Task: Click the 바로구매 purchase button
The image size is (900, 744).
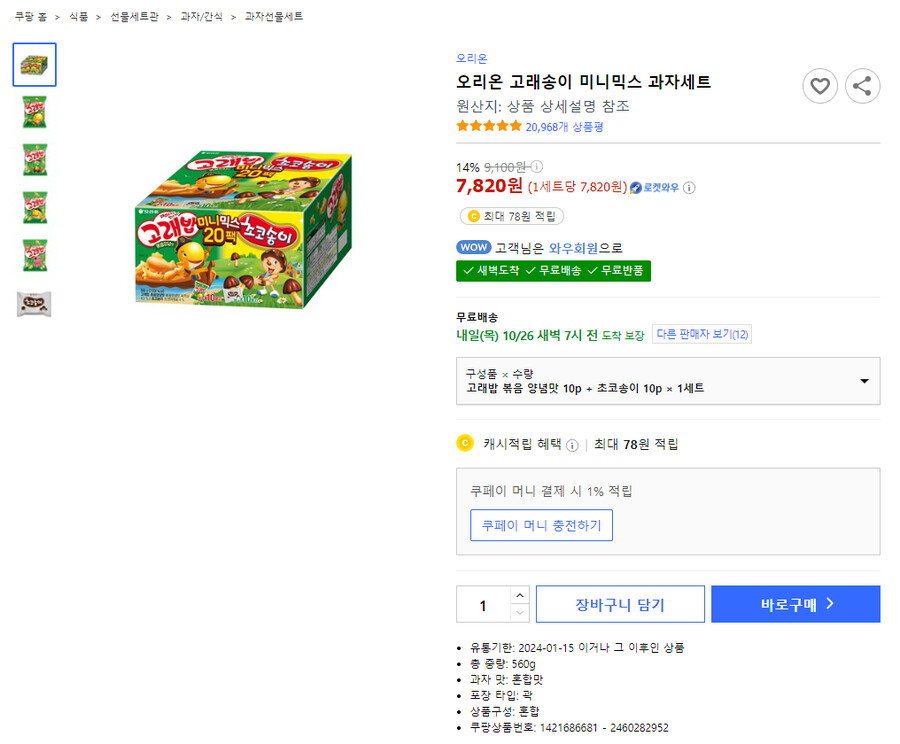Action: (795, 603)
